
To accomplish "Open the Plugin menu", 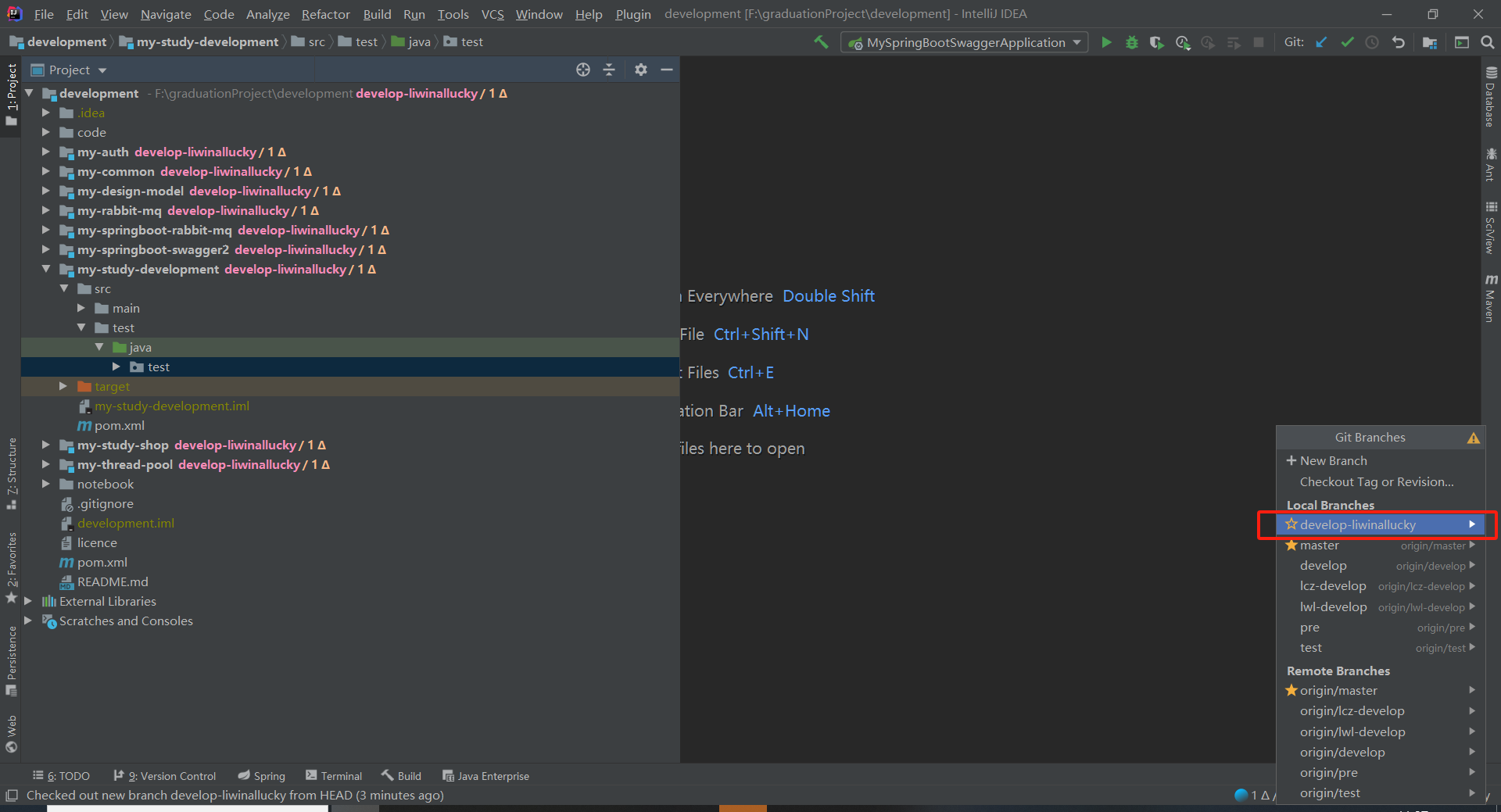I will click(632, 14).
